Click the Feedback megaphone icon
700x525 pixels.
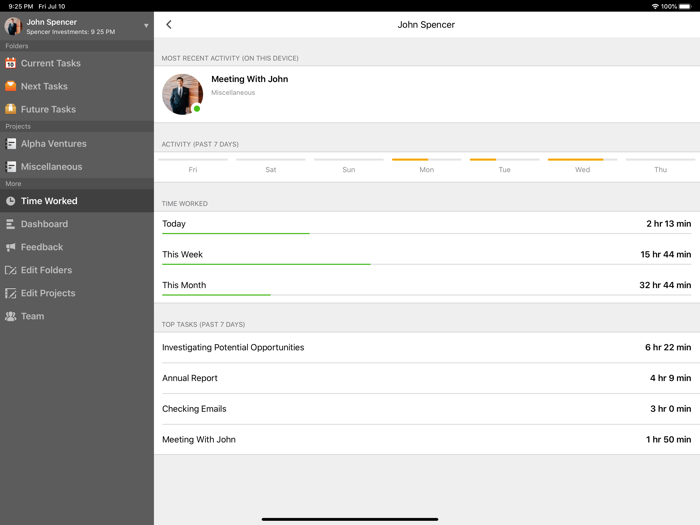(11, 247)
